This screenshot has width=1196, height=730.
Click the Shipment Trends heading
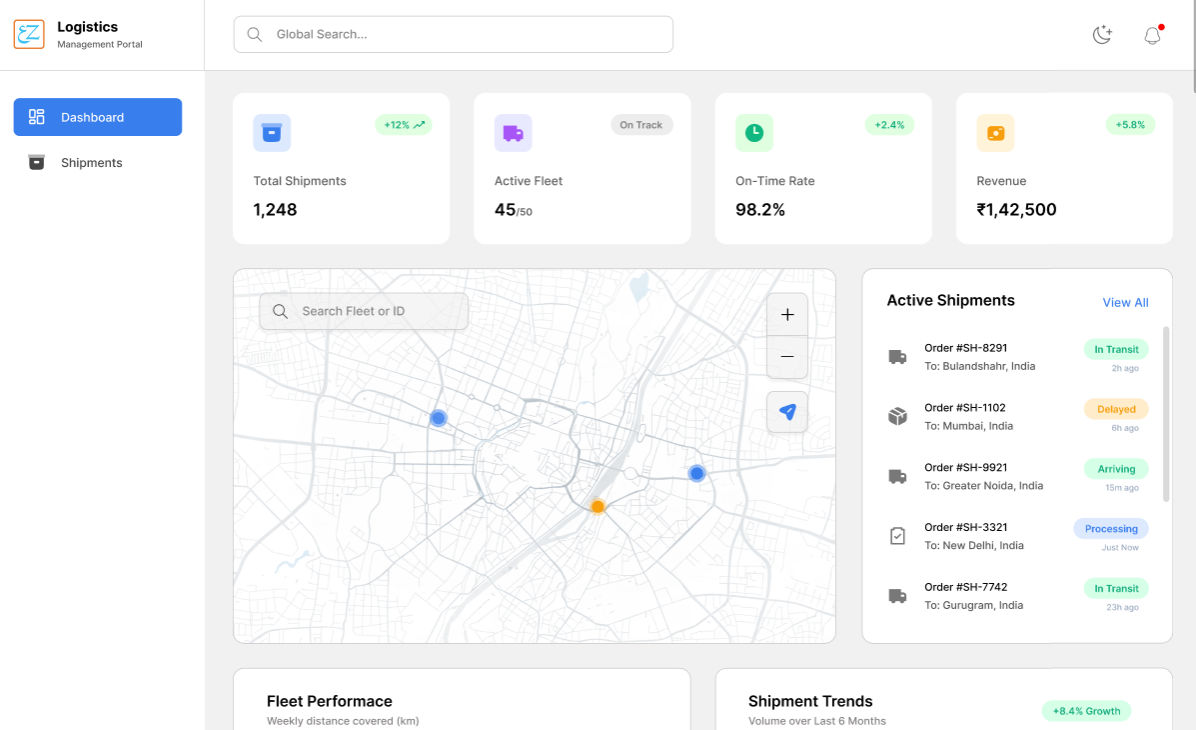(810, 701)
